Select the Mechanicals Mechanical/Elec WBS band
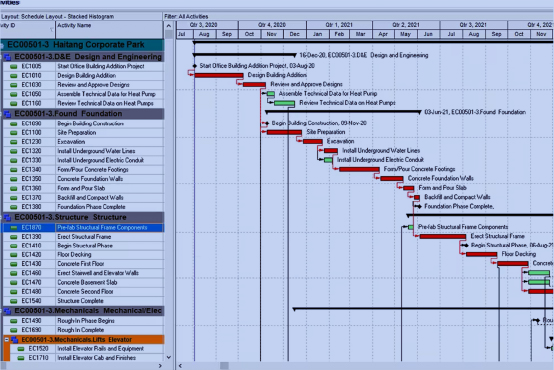The width and height of the screenshot is (554, 370). click(x=83, y=311)
